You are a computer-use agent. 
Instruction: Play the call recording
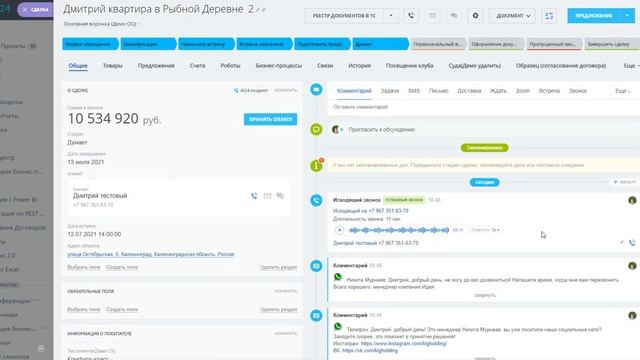click(339, 230)
